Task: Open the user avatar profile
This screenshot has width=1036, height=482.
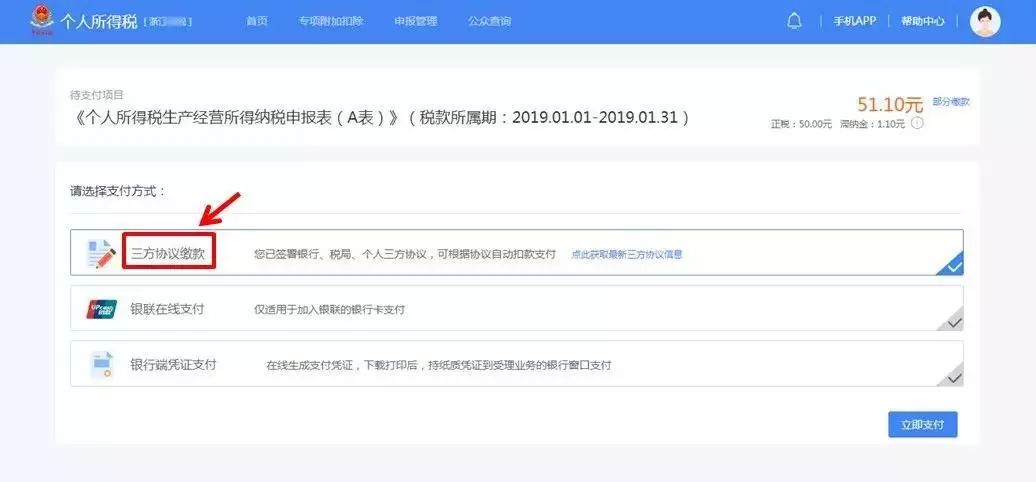Action: click(x=985, y=21)
